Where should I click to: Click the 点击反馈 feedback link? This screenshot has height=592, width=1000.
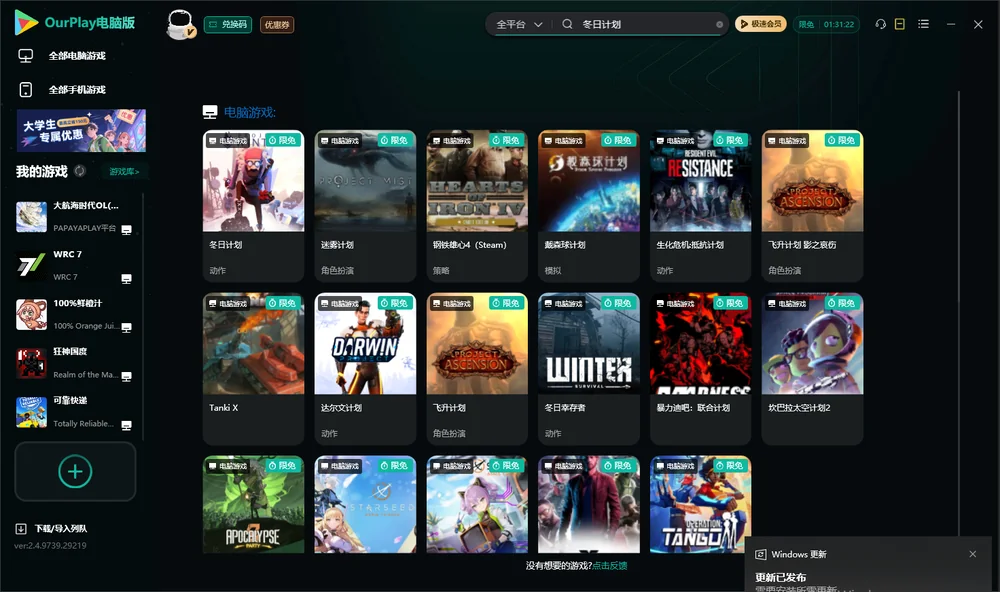[x=610, y=566]
